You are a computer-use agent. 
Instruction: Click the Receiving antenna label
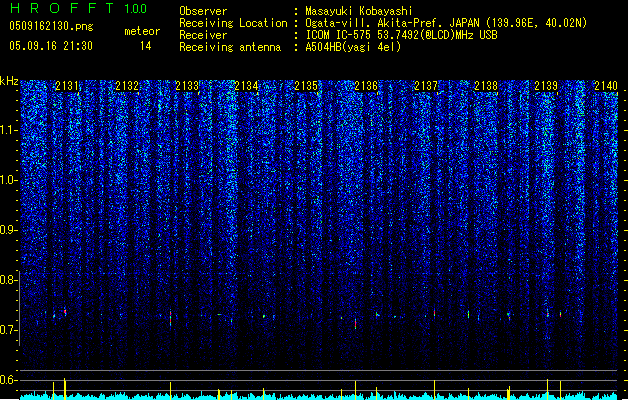click(230, 47)
